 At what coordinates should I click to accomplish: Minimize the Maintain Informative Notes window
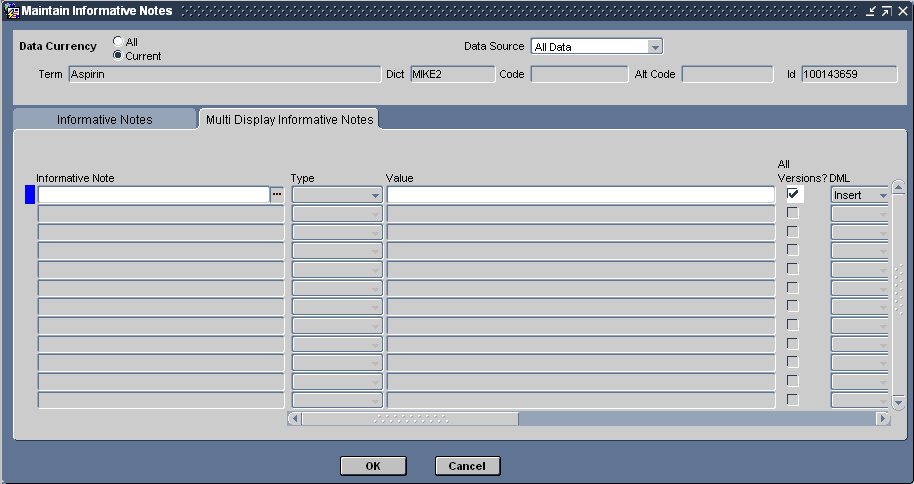[x=871, y=11]
